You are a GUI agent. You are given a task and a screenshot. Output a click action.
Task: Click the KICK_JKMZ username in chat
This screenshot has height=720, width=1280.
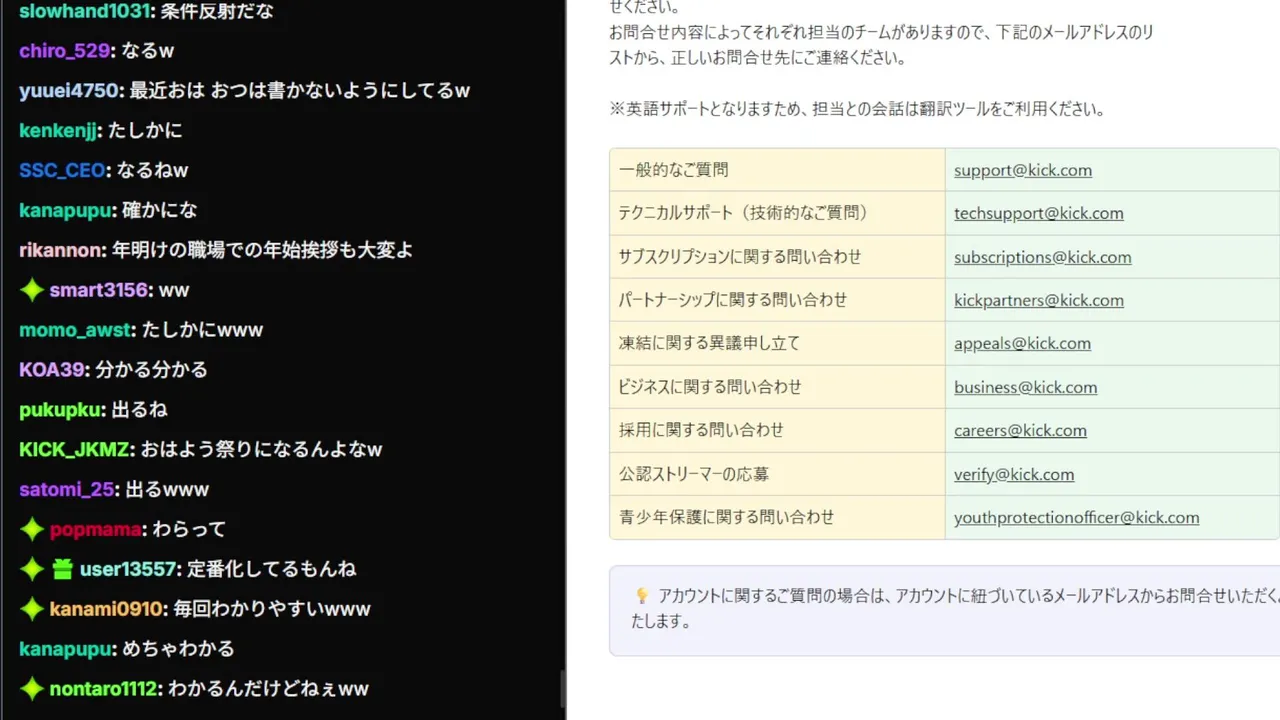tap(75, 450)
